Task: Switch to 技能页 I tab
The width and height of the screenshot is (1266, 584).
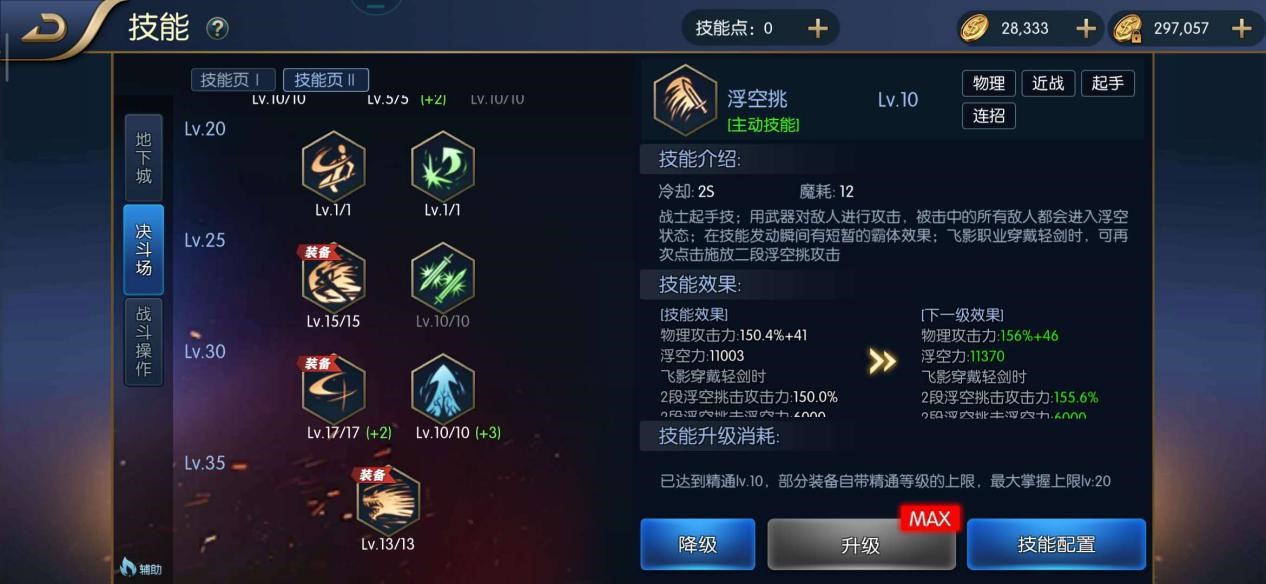Action: [x=232, y=80]
